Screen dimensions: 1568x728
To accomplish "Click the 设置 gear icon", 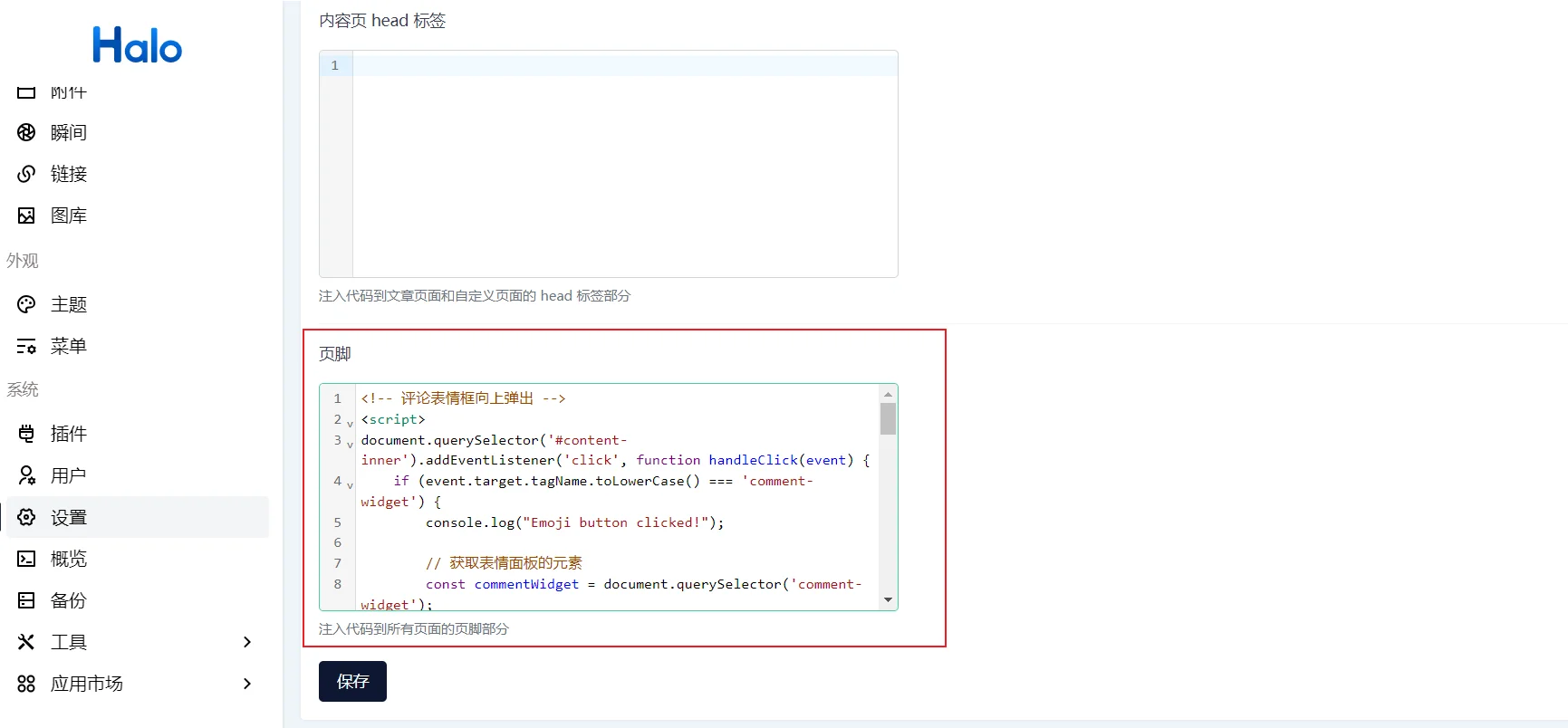I will coord(26,517).
